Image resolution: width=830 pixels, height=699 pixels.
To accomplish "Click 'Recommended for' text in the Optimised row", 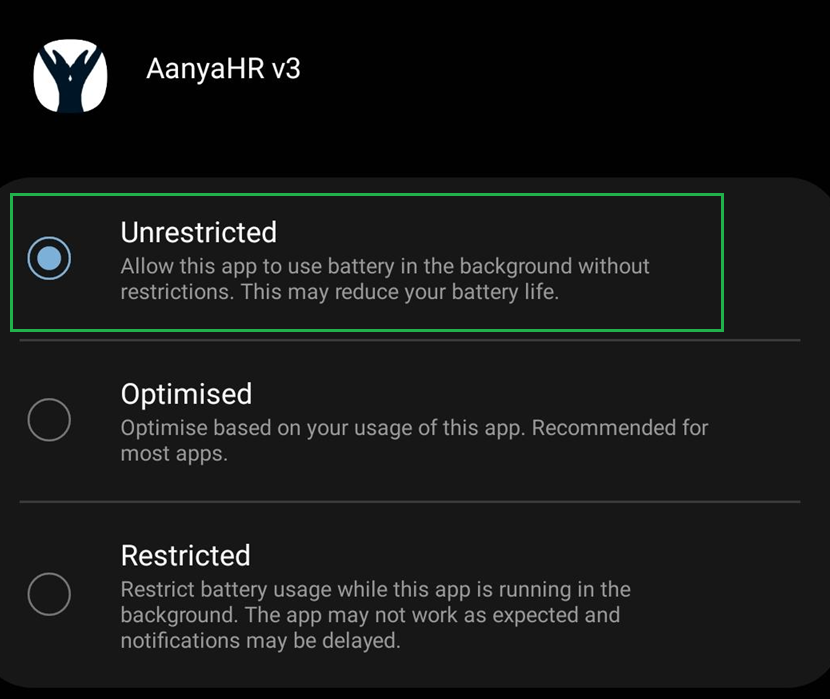I will pos(620,428).
